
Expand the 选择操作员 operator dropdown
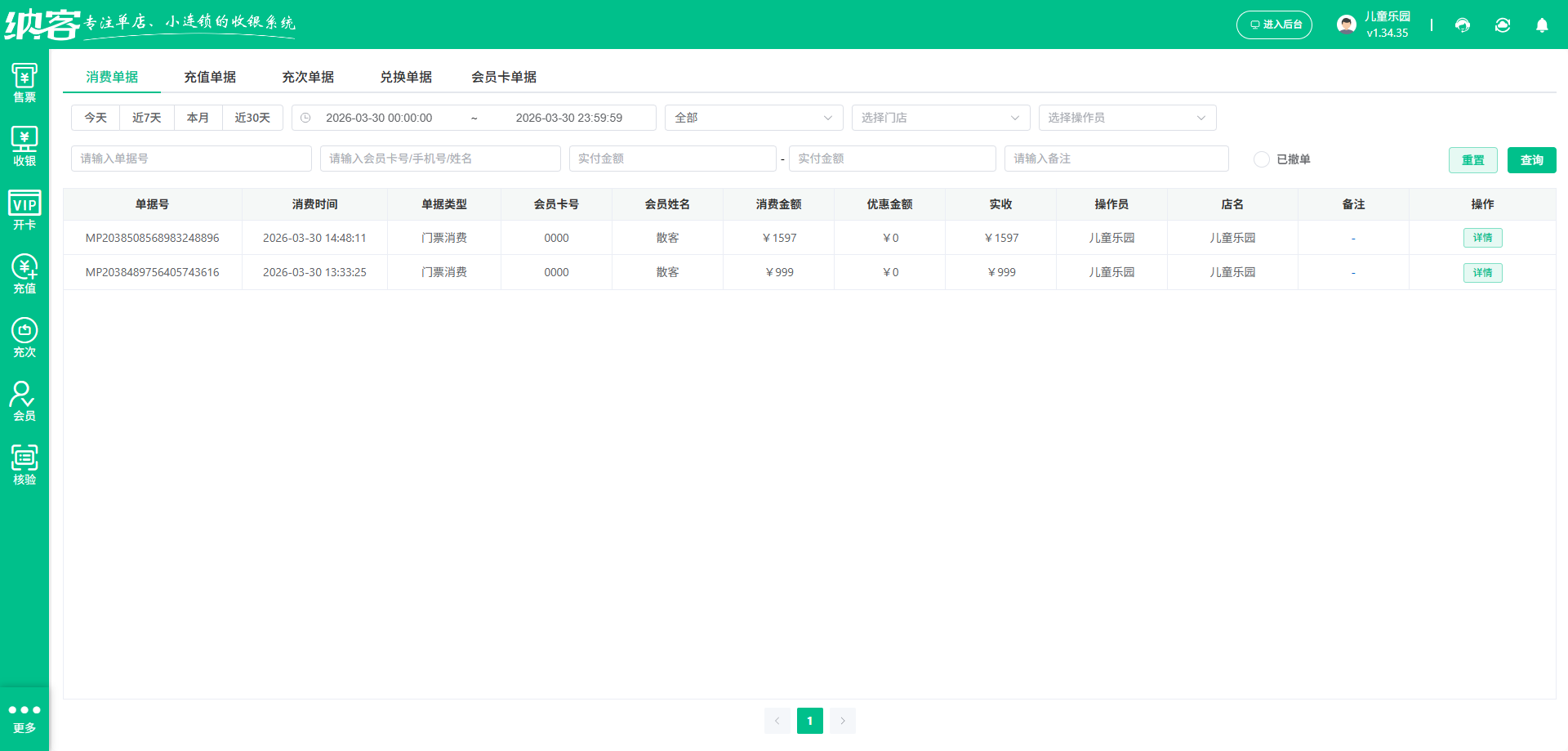(1127, 117)
